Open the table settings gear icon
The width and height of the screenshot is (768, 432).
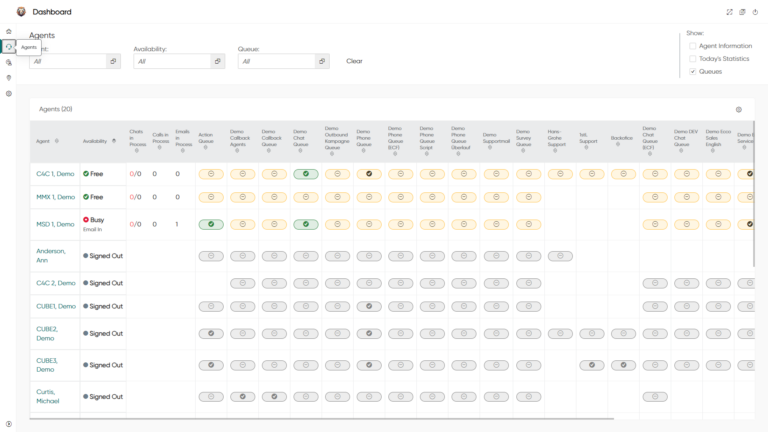click(x=739, y=110)
